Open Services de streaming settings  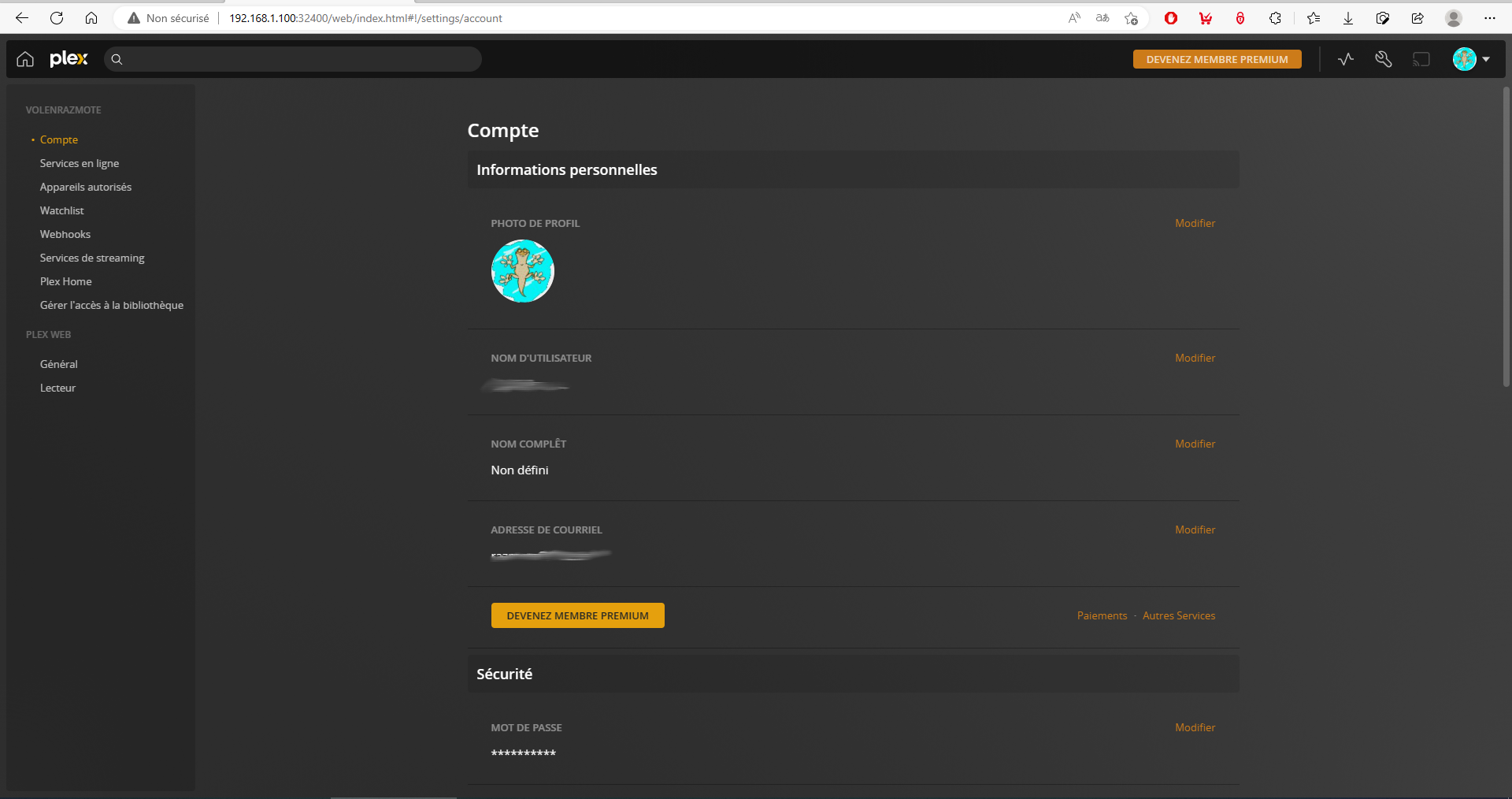(92, 258)
